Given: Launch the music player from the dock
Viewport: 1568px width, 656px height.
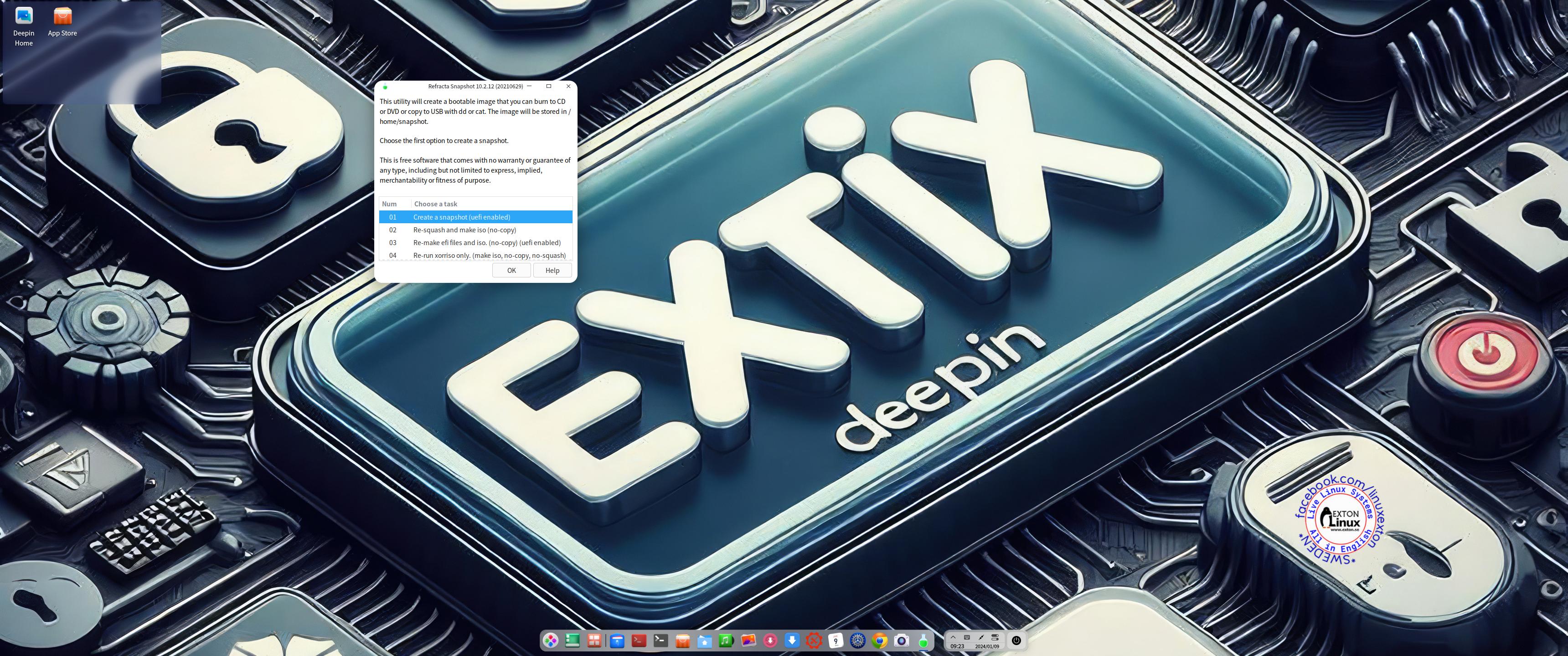Looking at the screenshot, I should tap(726, 640).
